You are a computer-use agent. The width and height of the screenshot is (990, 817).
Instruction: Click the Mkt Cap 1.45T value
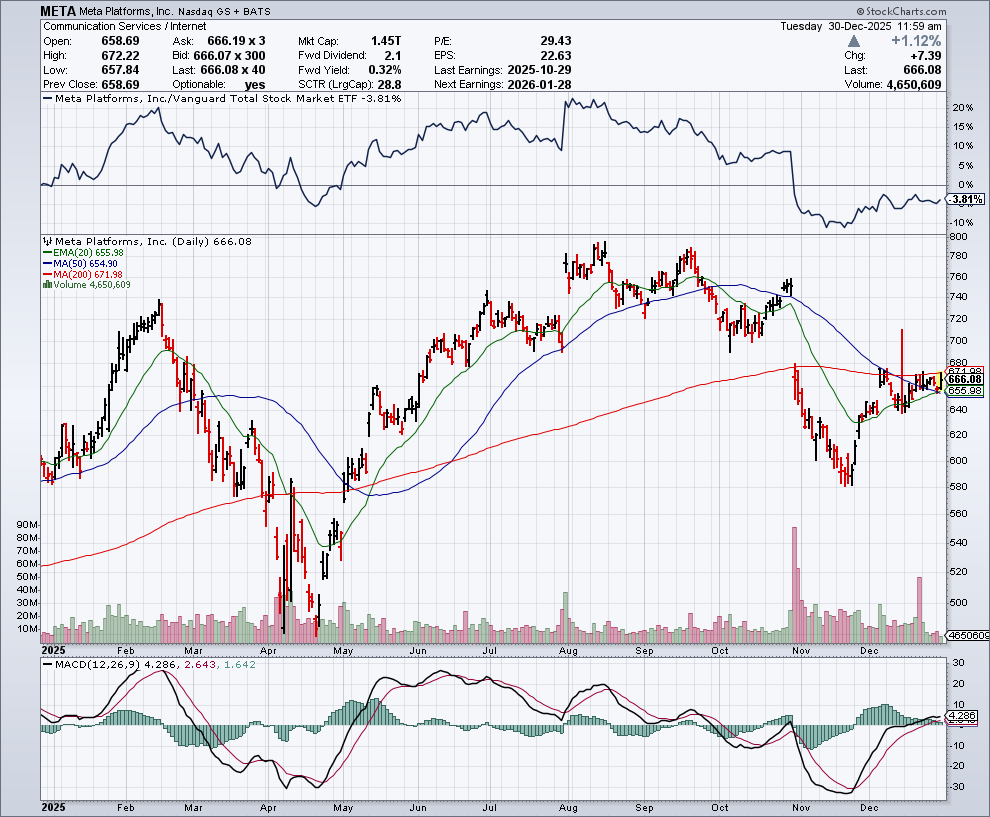383,41
